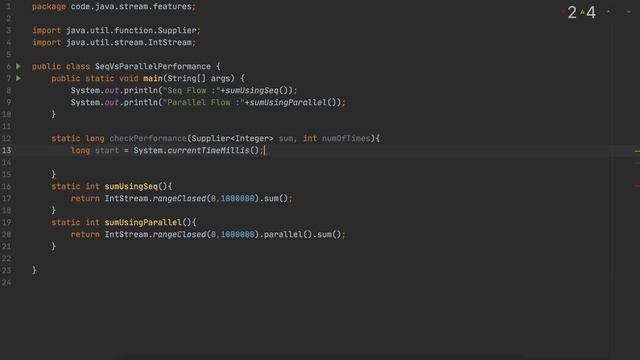Viewport: 640px width, 360px height.
Task: Open the errors count indicator
Action: click(x=570, y=12)
